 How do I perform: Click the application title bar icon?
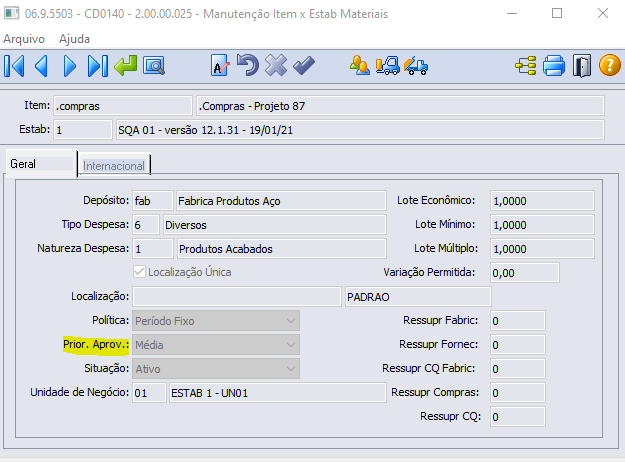12,13
